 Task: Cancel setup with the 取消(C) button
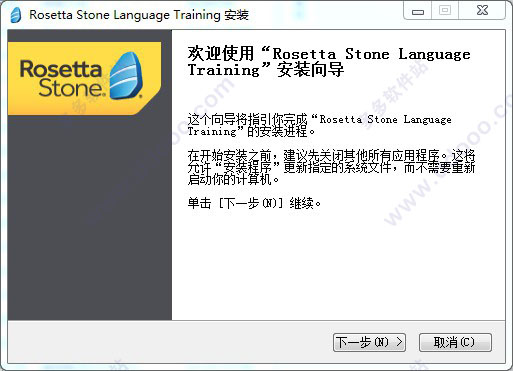pyautogui.click(x=455, y=342)
